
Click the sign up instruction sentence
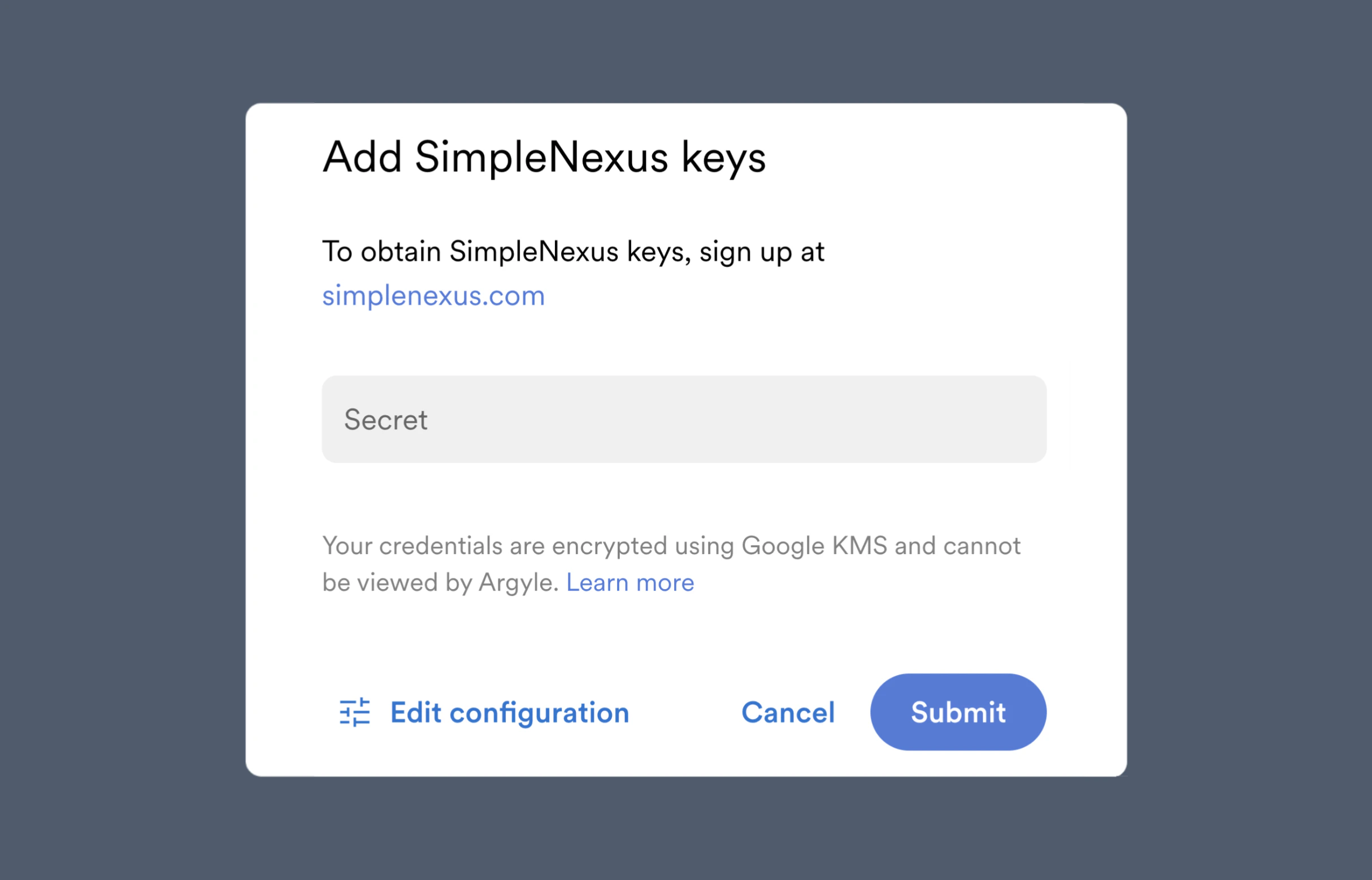(x=573, y=251)
